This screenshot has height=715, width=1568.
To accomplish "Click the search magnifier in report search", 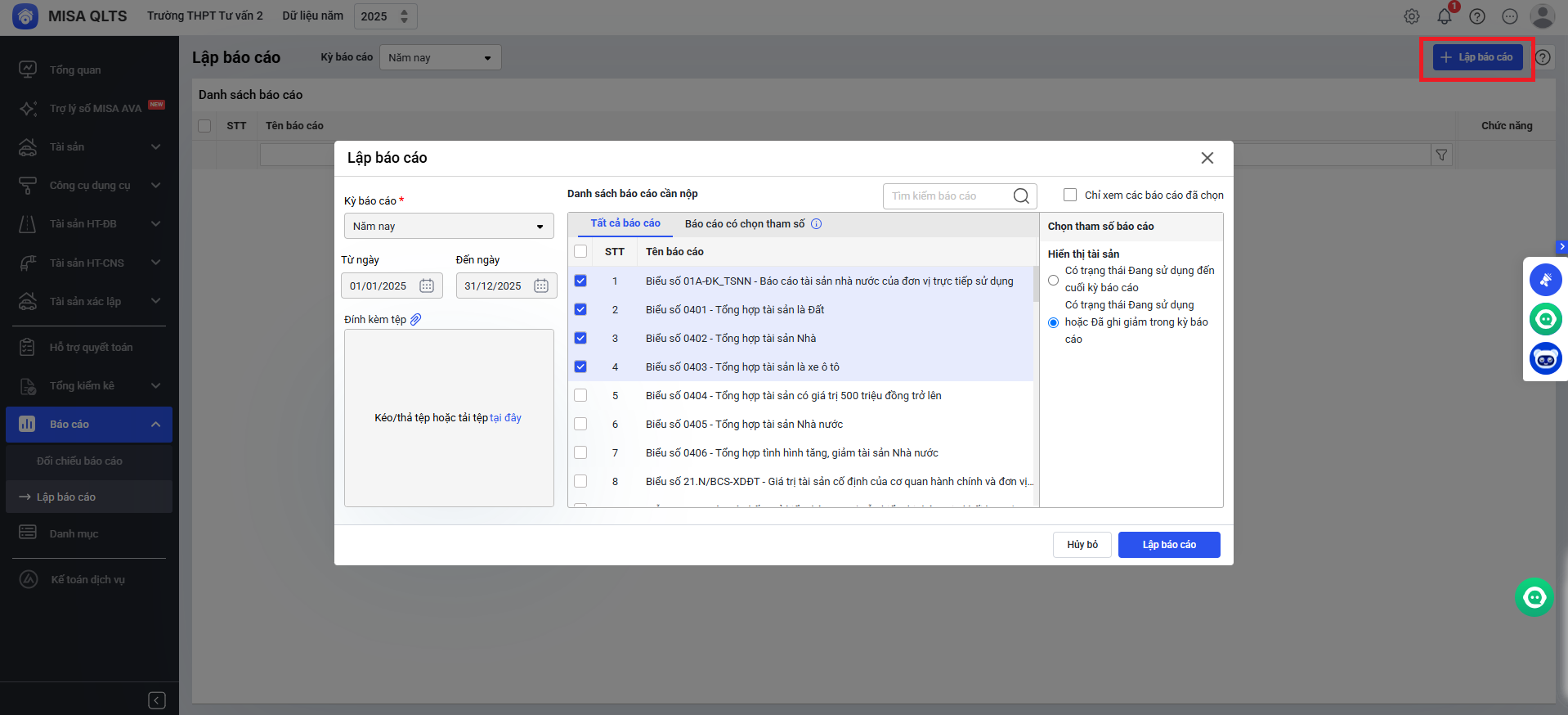I will [x=1021, y=196].
